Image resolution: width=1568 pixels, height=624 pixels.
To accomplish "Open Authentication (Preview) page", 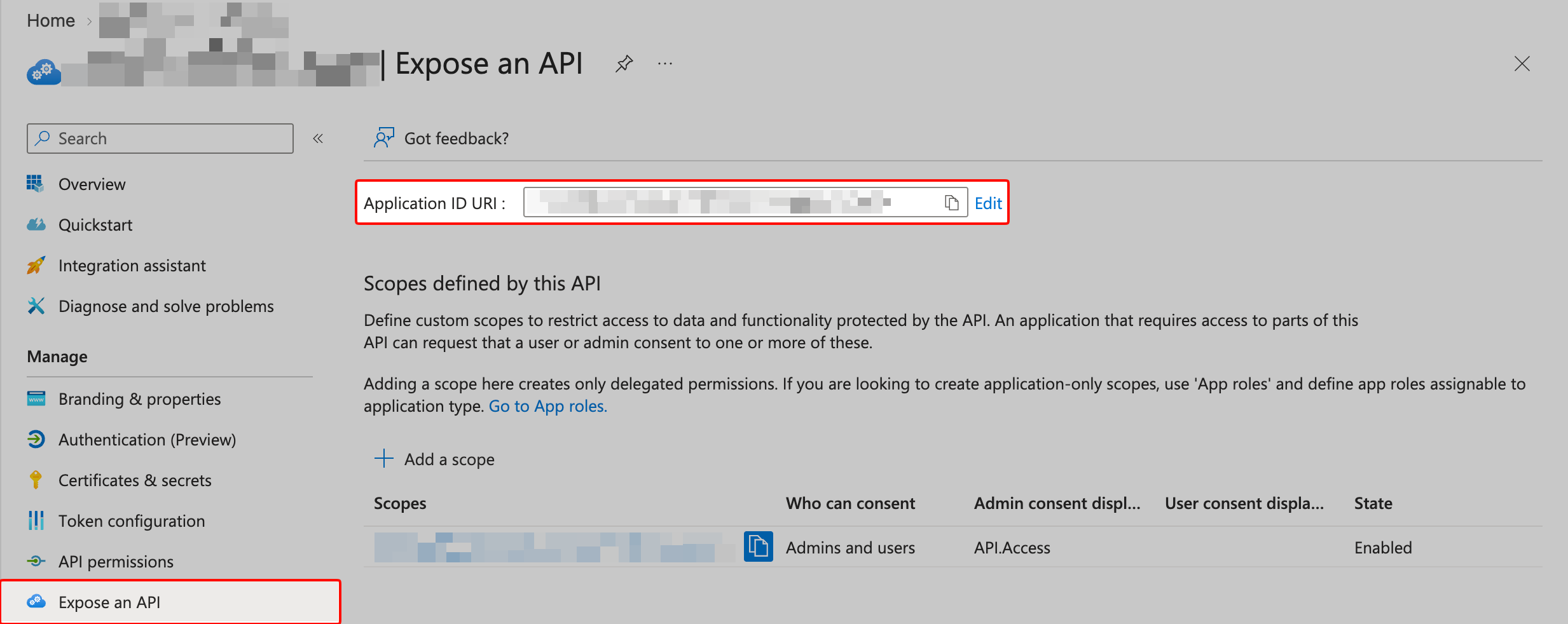I will click(147, 440).
